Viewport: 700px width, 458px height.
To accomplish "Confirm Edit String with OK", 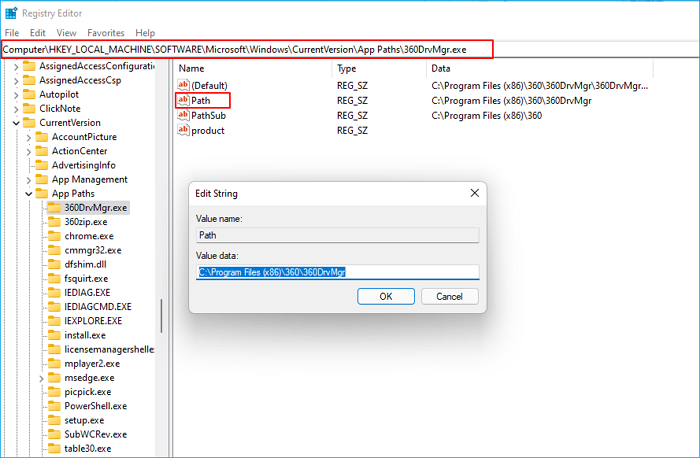I will click(386, 296).
